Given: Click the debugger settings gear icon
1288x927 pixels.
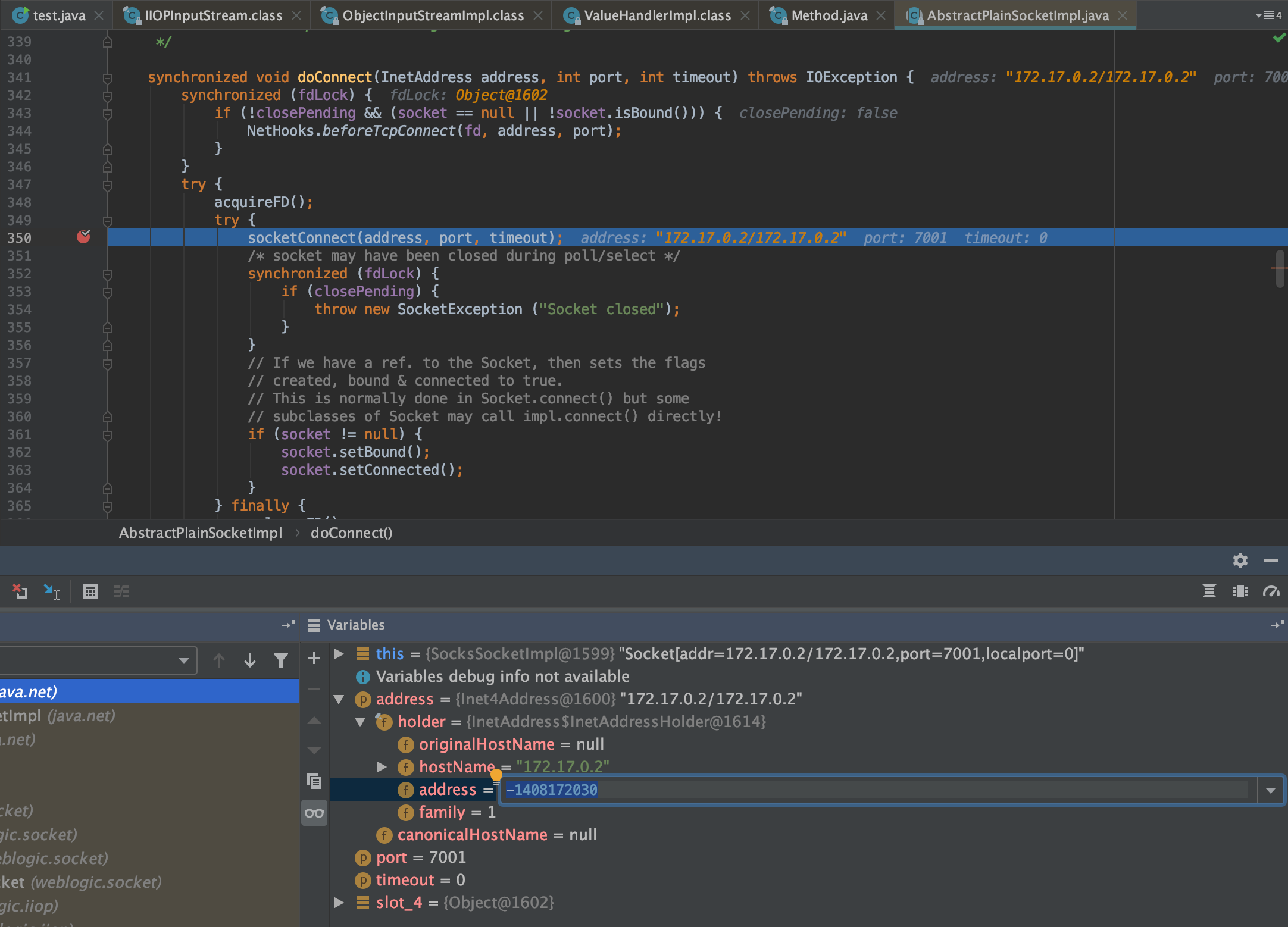Looking at the screenshot, I should coord(1240,560).
